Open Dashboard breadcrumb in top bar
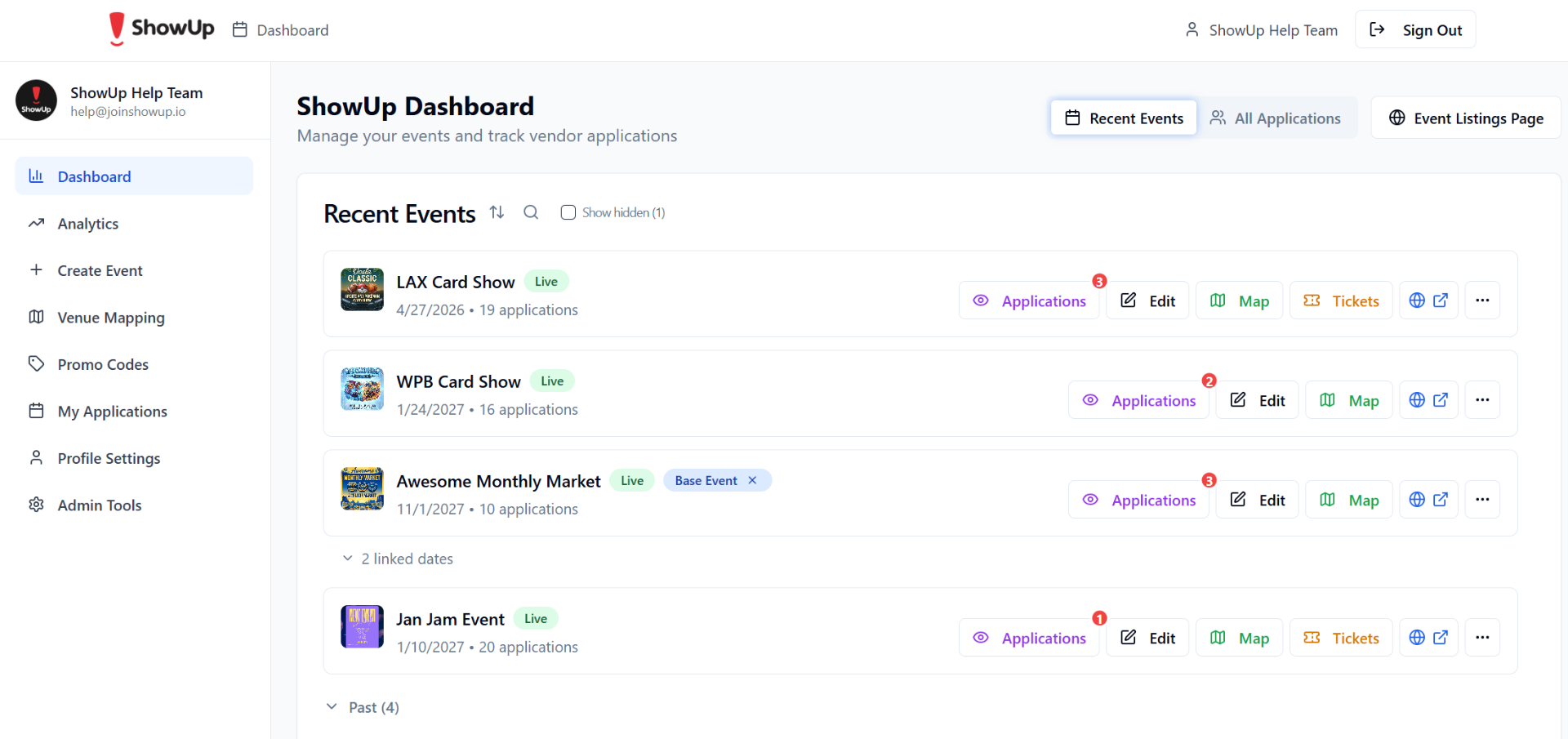The height and width of the screenshot is (739, 1568). (281, 30)
